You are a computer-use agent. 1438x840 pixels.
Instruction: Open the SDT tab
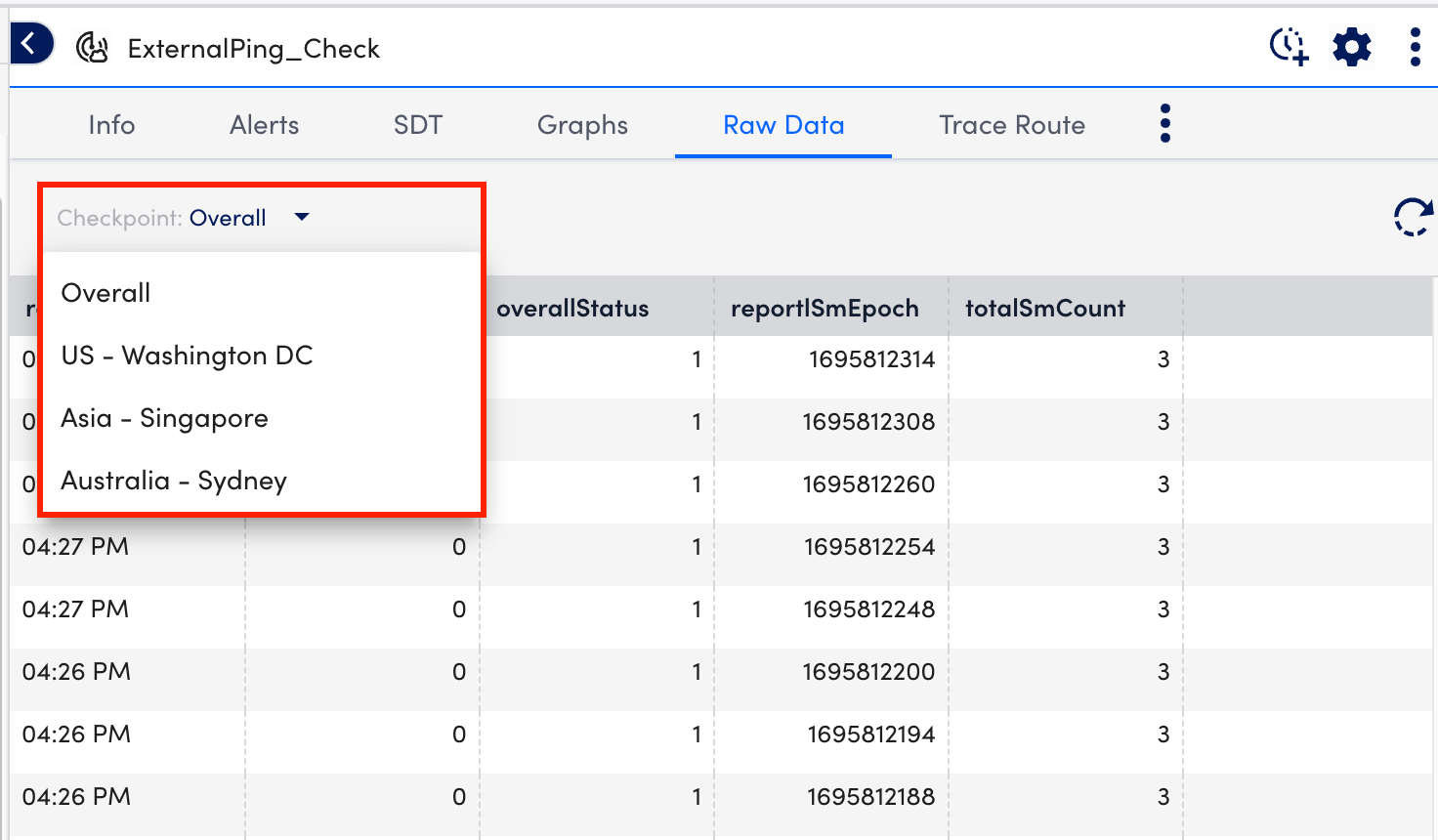(418, 124)
